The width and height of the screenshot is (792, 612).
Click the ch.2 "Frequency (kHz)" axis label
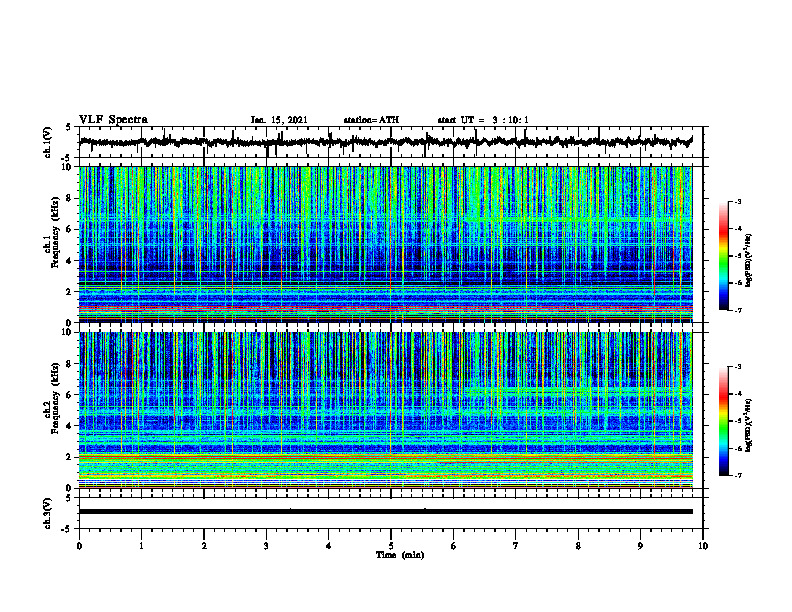tap(55, 398)
